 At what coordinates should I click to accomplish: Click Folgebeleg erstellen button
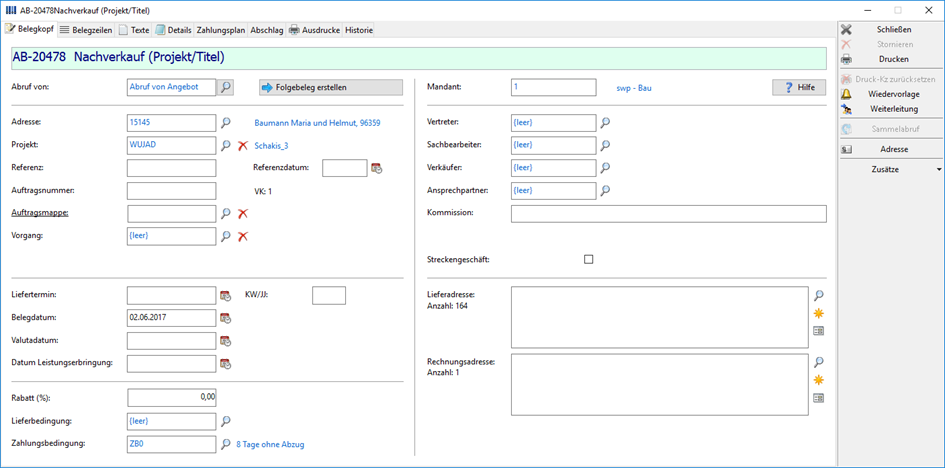(331, 87)
